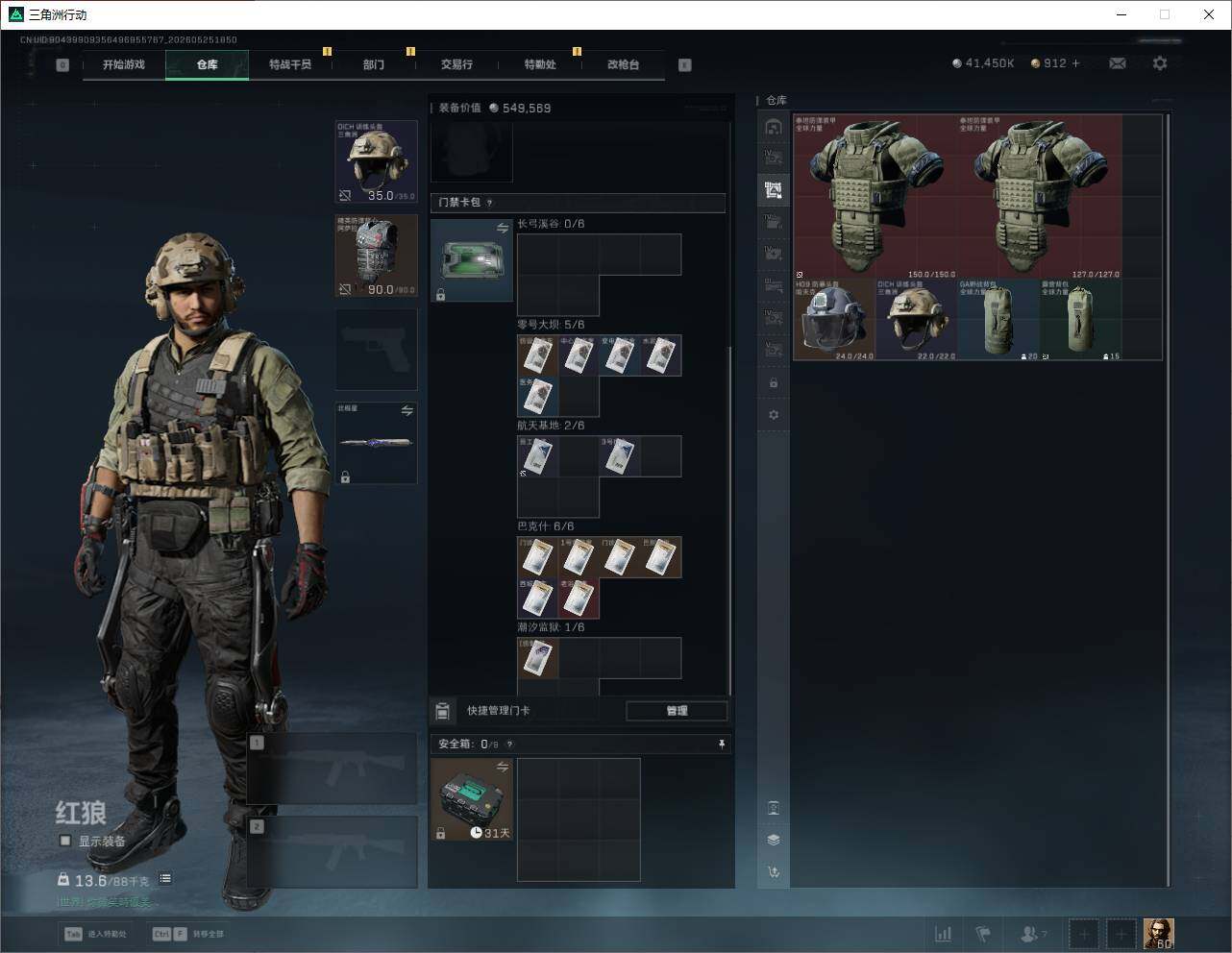Click the pin icon on 安全箱 header
The width and height of the screenshot is (1232, 953).
722,745
